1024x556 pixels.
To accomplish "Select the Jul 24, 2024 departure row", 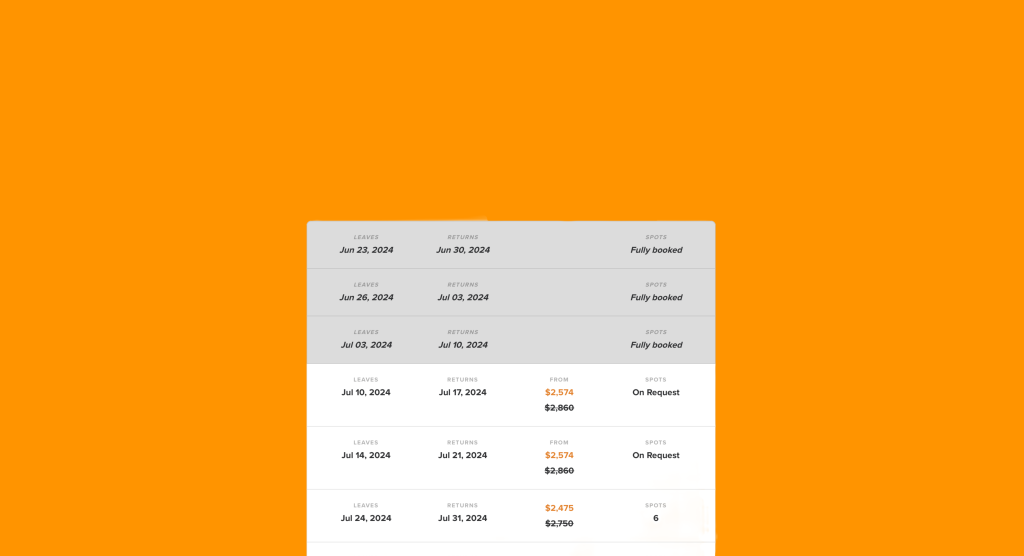I will click(511, 515).
